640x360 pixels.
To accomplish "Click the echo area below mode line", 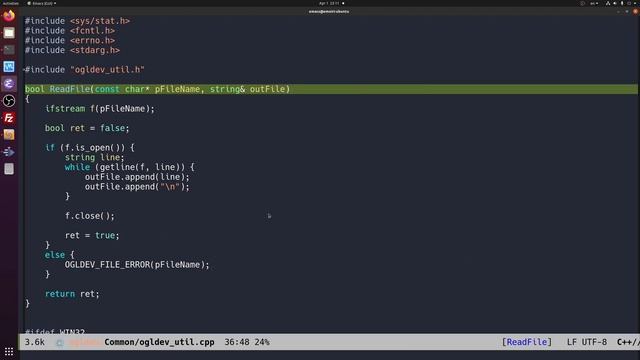I will pos(329,355).
